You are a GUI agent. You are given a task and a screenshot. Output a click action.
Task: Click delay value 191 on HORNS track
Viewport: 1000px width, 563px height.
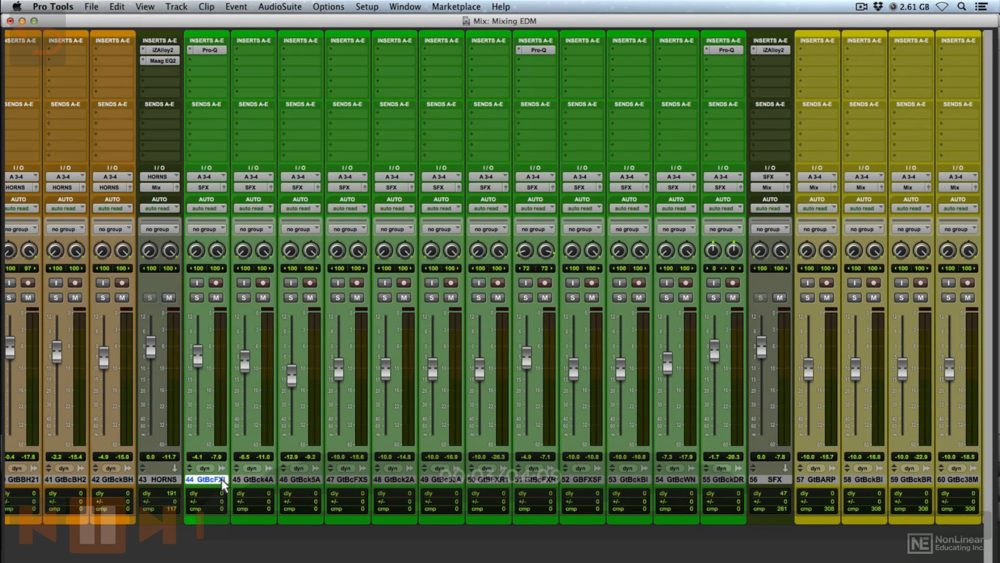[x=171, y=494]
